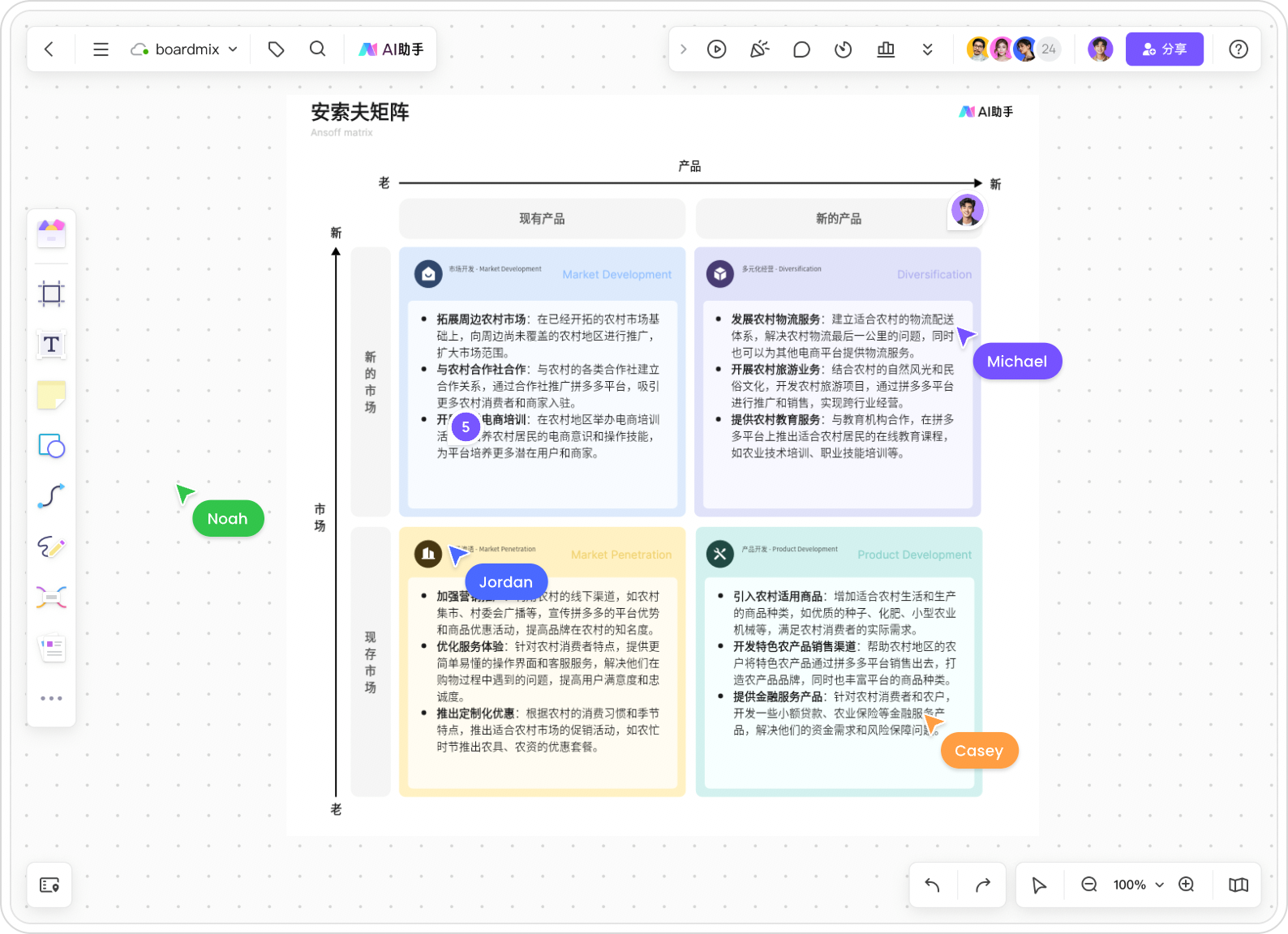Click the AI助手 label on the canvas

(x=986, y=112)
